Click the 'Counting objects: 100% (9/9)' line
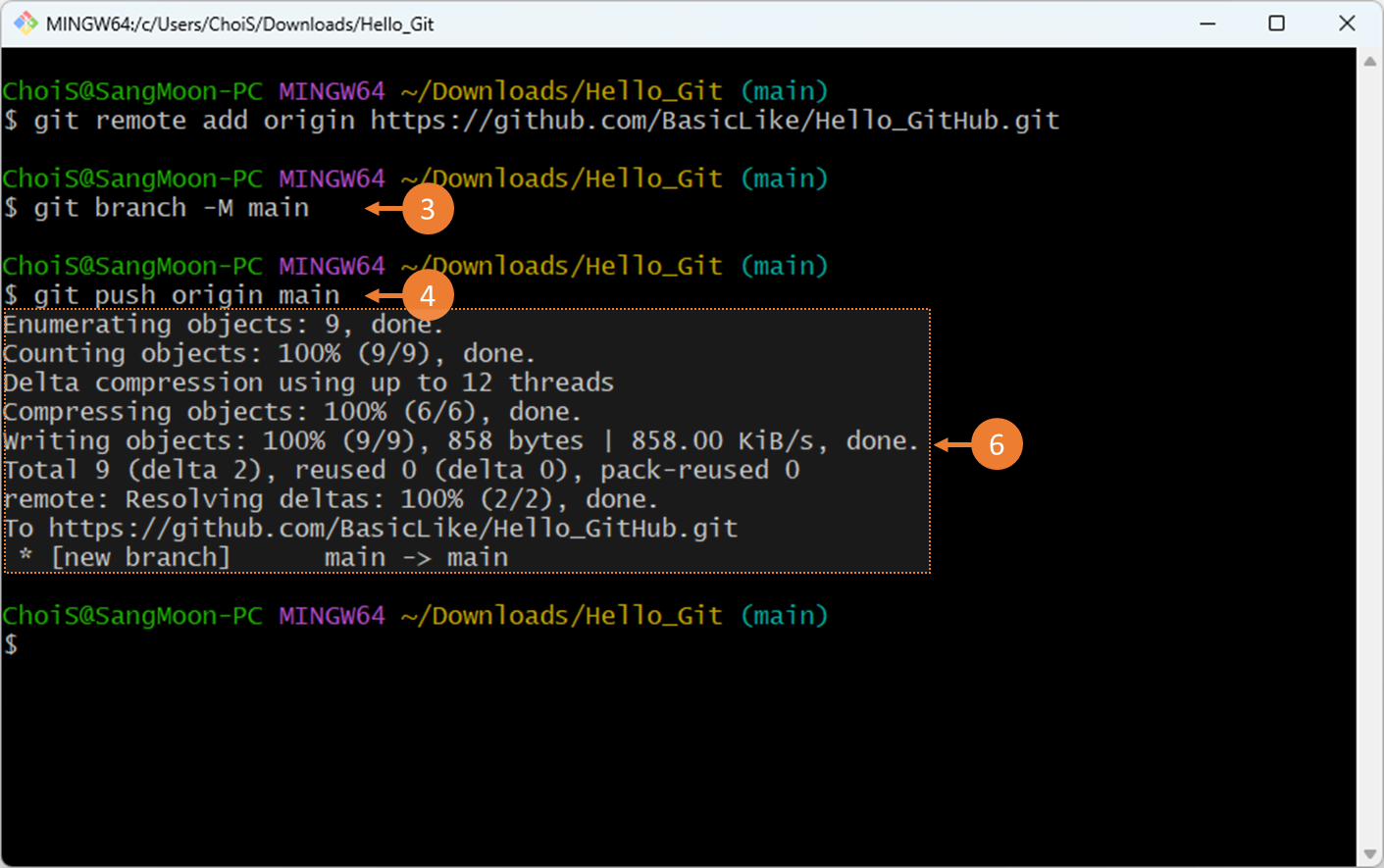Viewport: 1384px width, 868px height. tap(269, 354)
